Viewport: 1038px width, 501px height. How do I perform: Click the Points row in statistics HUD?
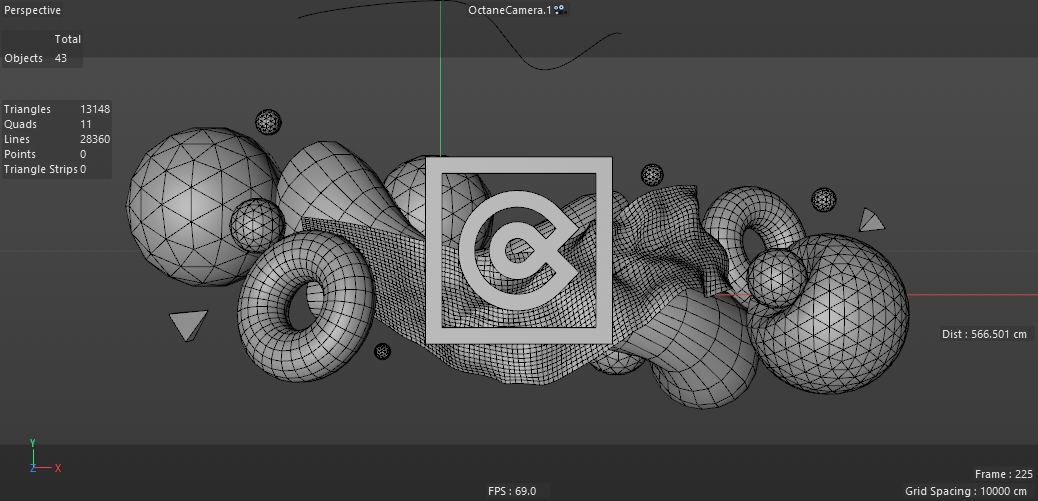(x=45, y=154)
